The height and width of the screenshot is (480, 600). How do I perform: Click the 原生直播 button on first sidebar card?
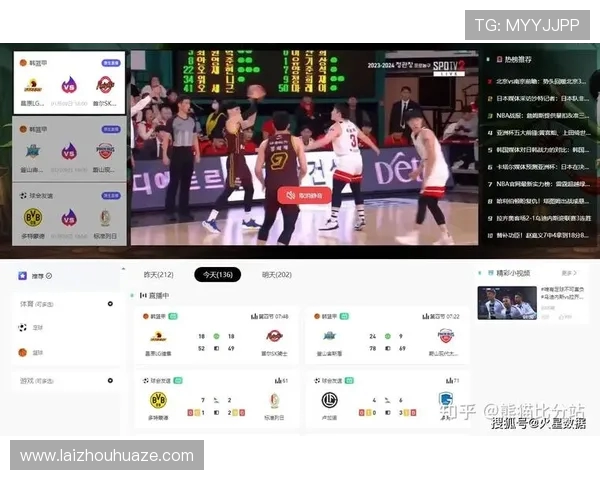pyautogui.click(x=110, y=63)
